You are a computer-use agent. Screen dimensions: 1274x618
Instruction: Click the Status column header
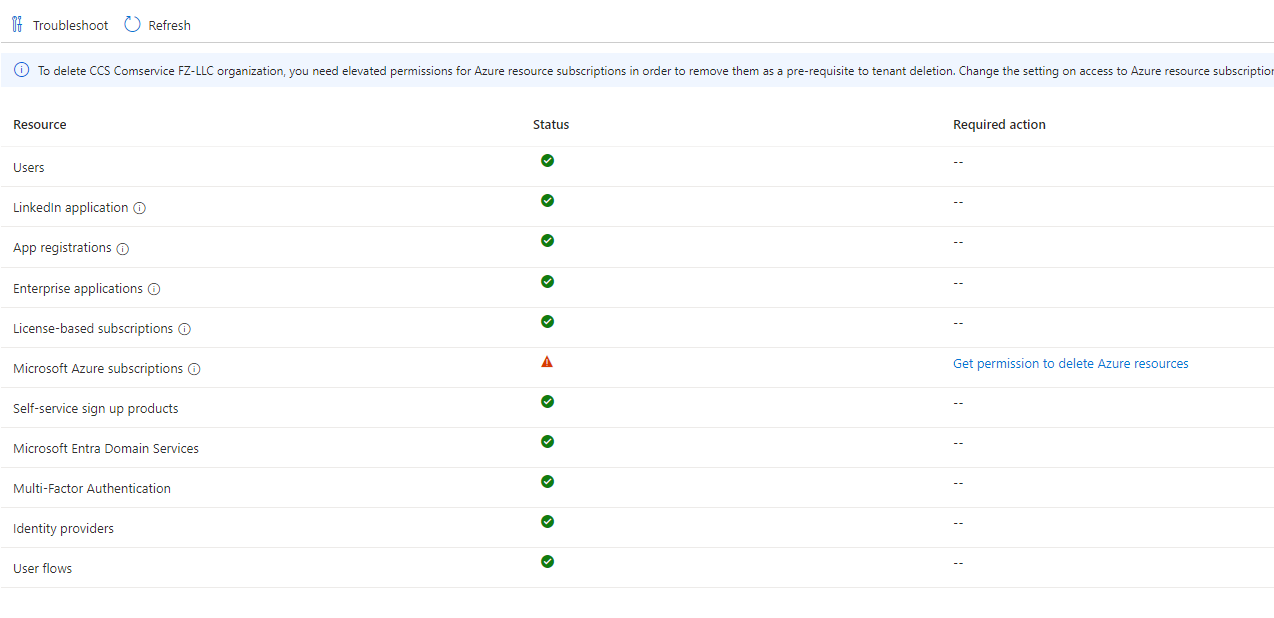551,124
